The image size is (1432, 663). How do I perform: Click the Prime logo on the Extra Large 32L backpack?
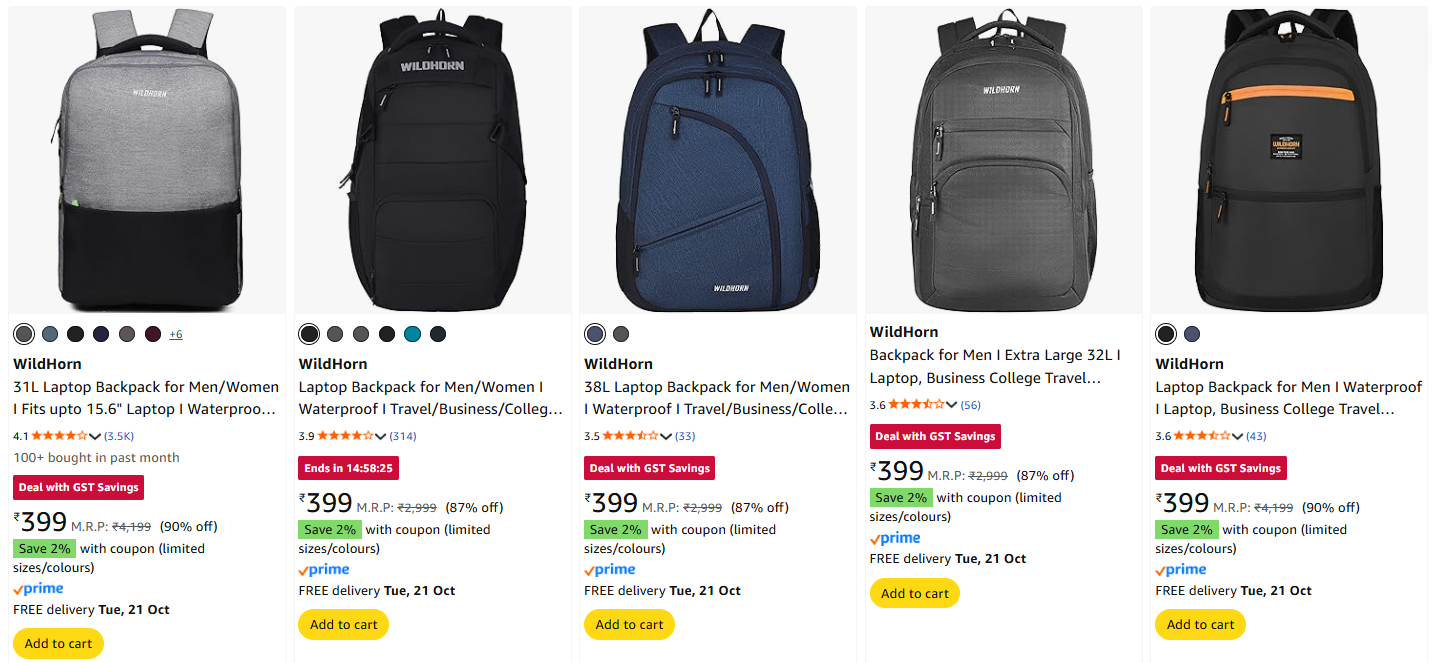coord(895,538)
